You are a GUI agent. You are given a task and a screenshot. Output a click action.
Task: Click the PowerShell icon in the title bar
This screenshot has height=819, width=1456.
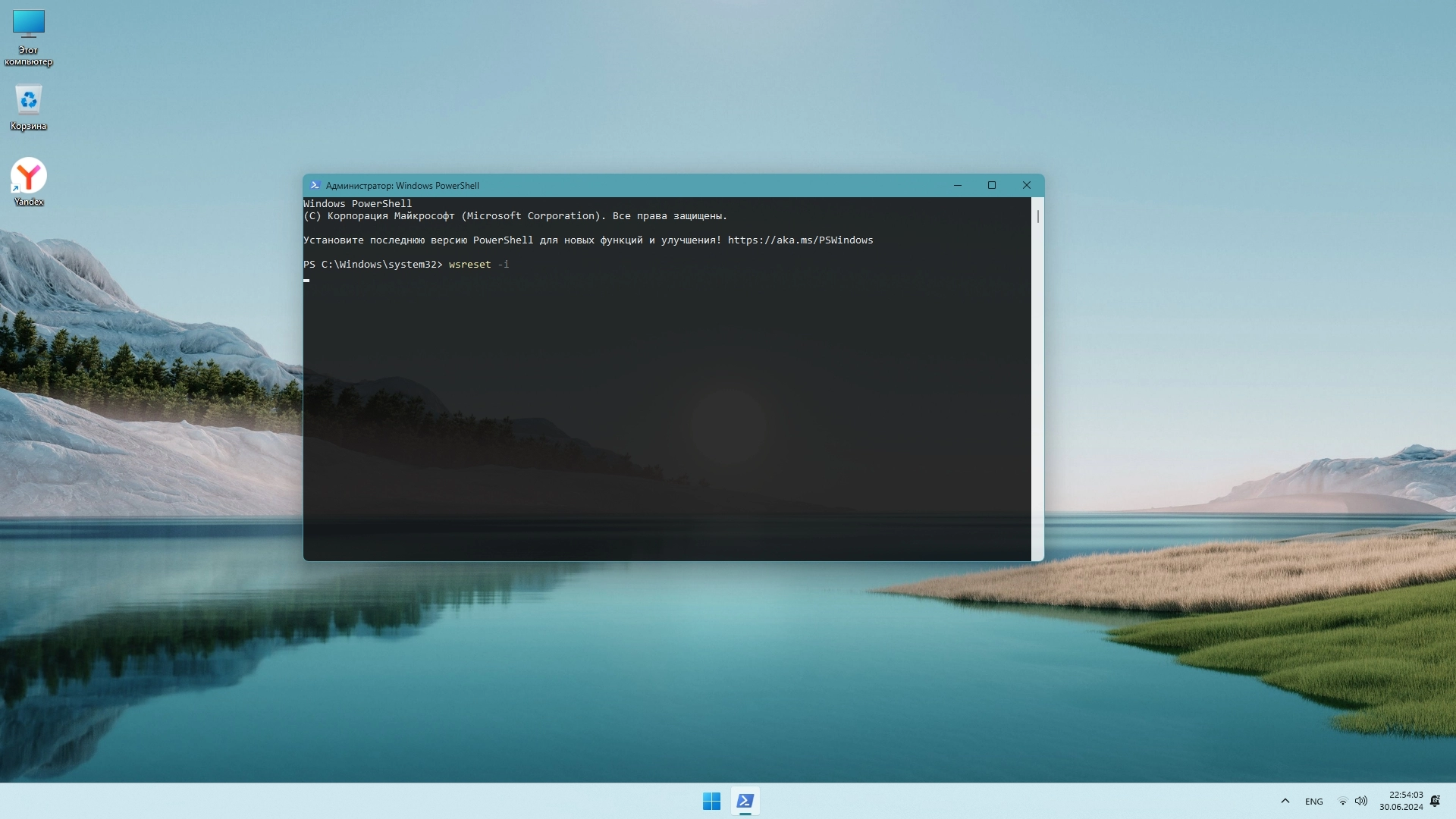315,185
